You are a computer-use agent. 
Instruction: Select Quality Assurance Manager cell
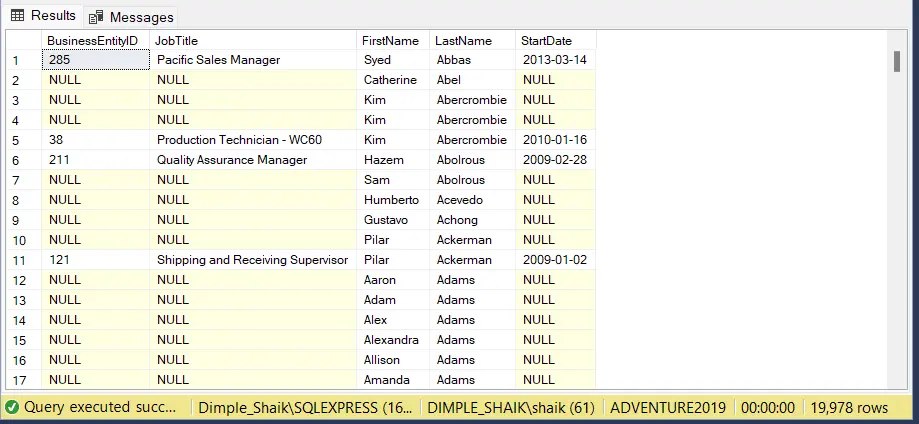click(231, 160)
